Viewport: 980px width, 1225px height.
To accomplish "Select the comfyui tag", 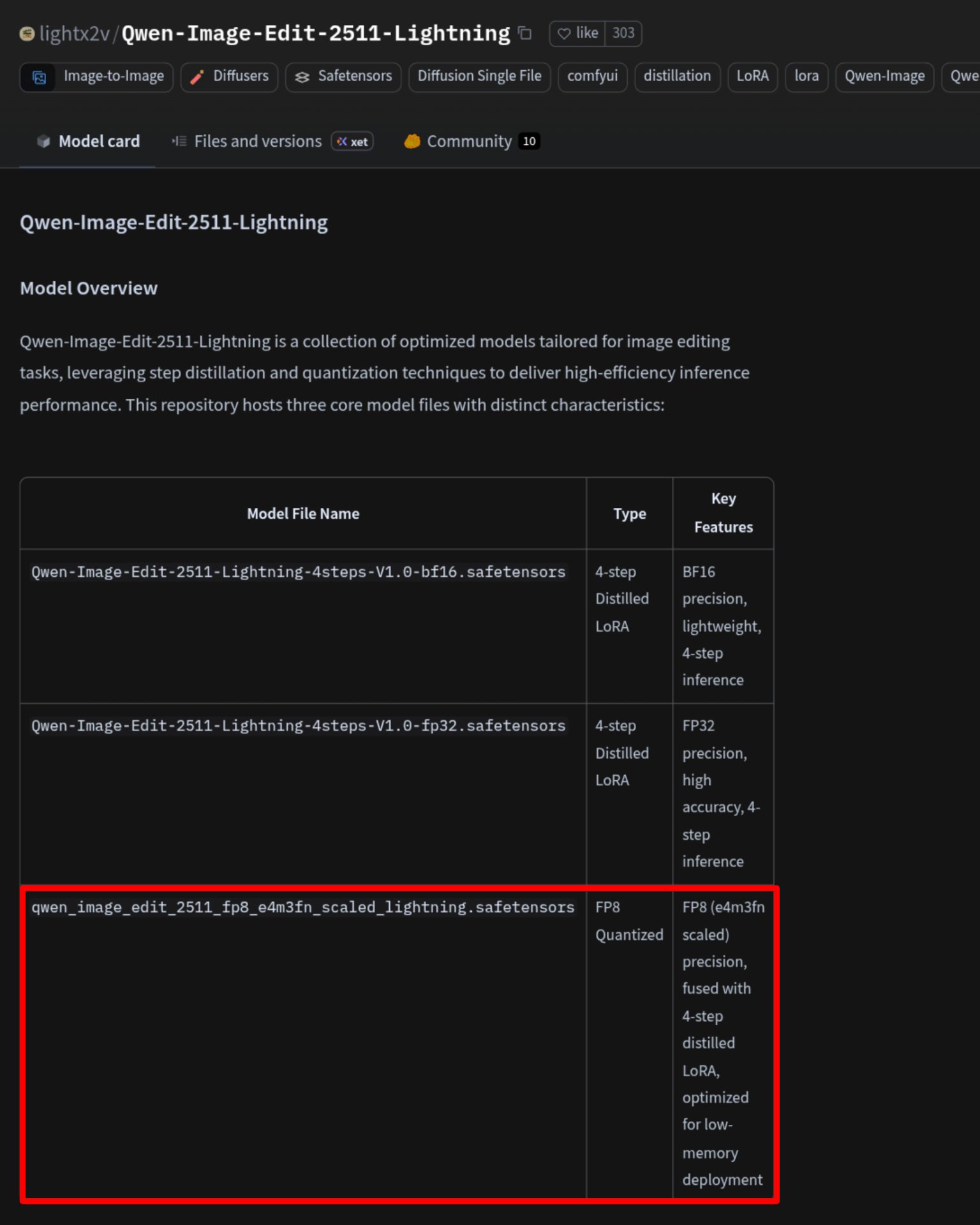I will click(x=593, y=77).
